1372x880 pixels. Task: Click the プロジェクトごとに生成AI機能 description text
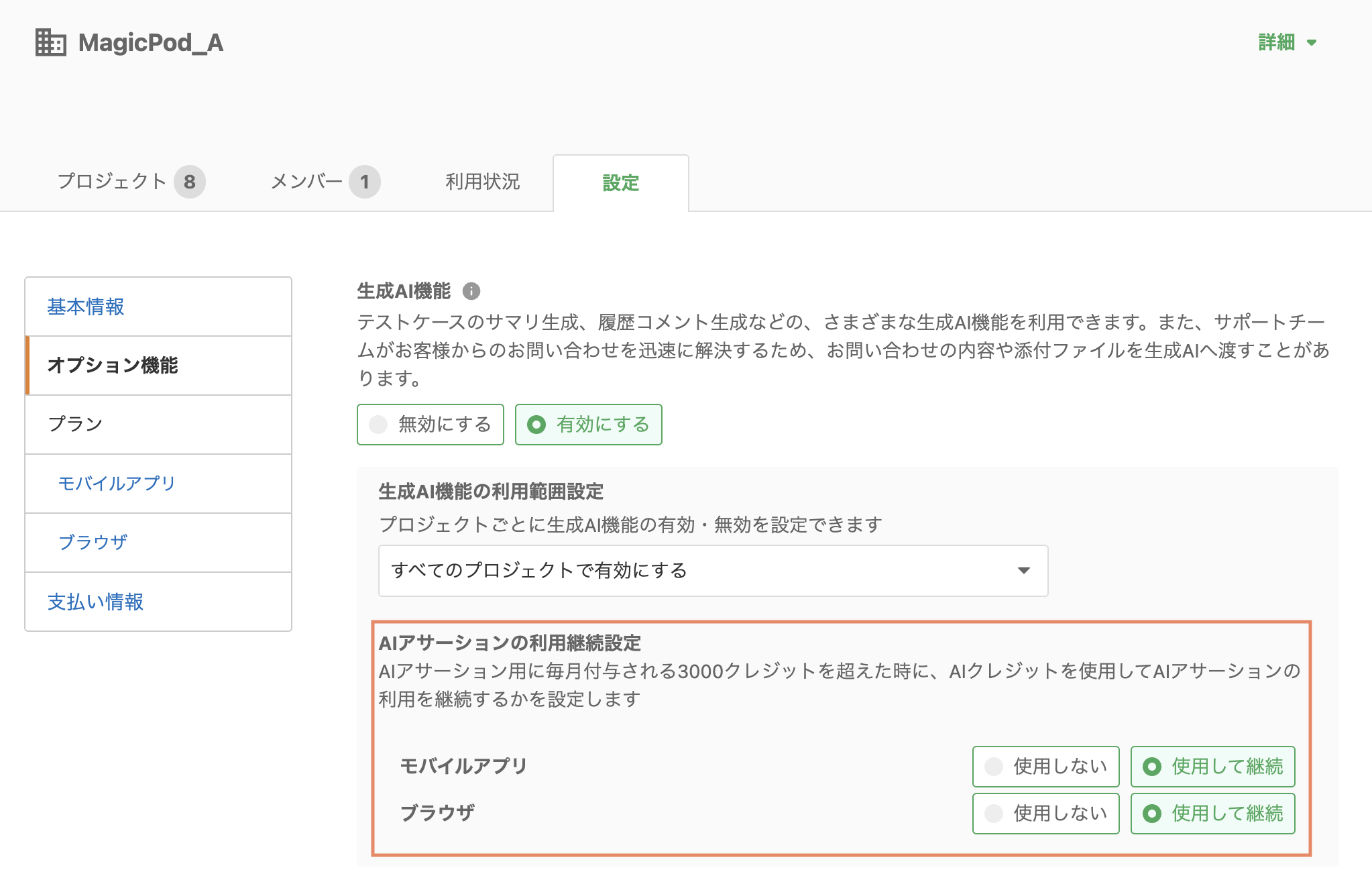pyautogui.click(x=630, y=525)
